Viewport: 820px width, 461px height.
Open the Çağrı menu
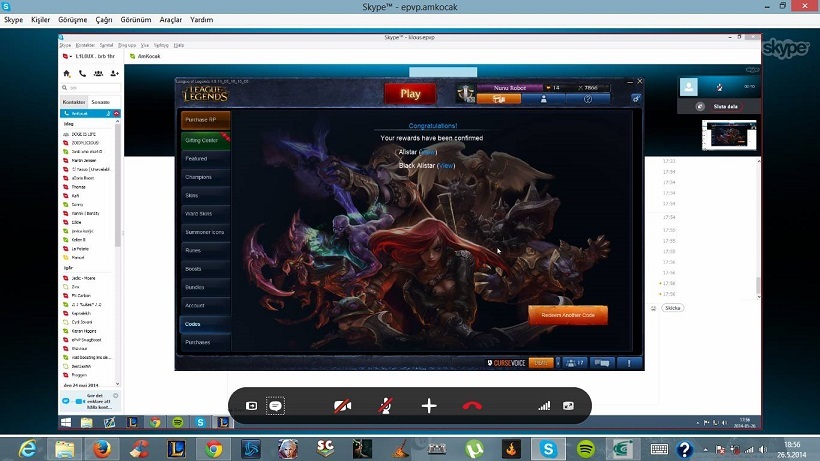pyautogui.click(x=104, y=19)
